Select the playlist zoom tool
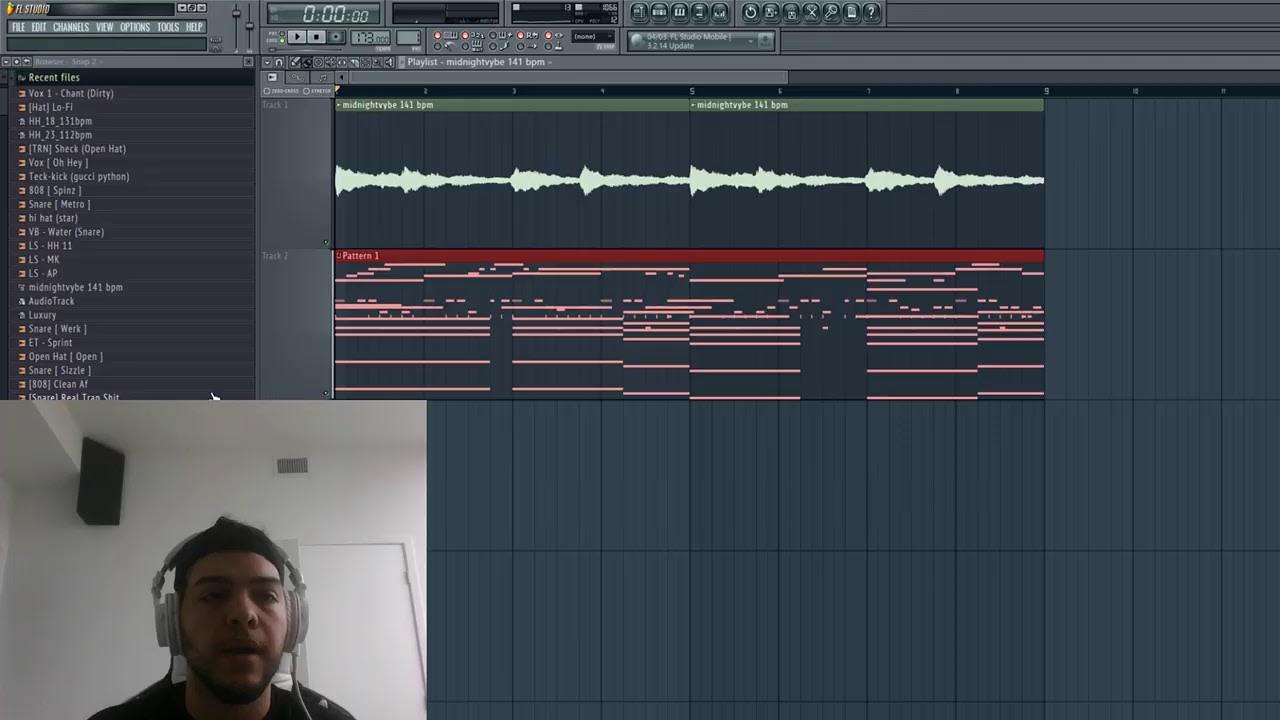1280x720 pixels. (x=377, y=62)
